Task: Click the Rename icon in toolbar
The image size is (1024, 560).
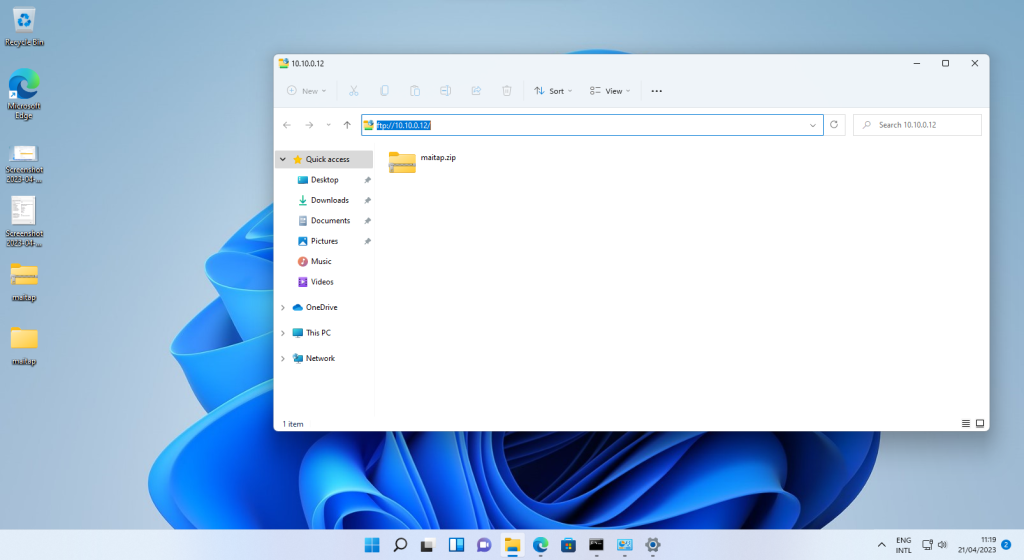Action: pyautogui.click(x=445, y=91)
